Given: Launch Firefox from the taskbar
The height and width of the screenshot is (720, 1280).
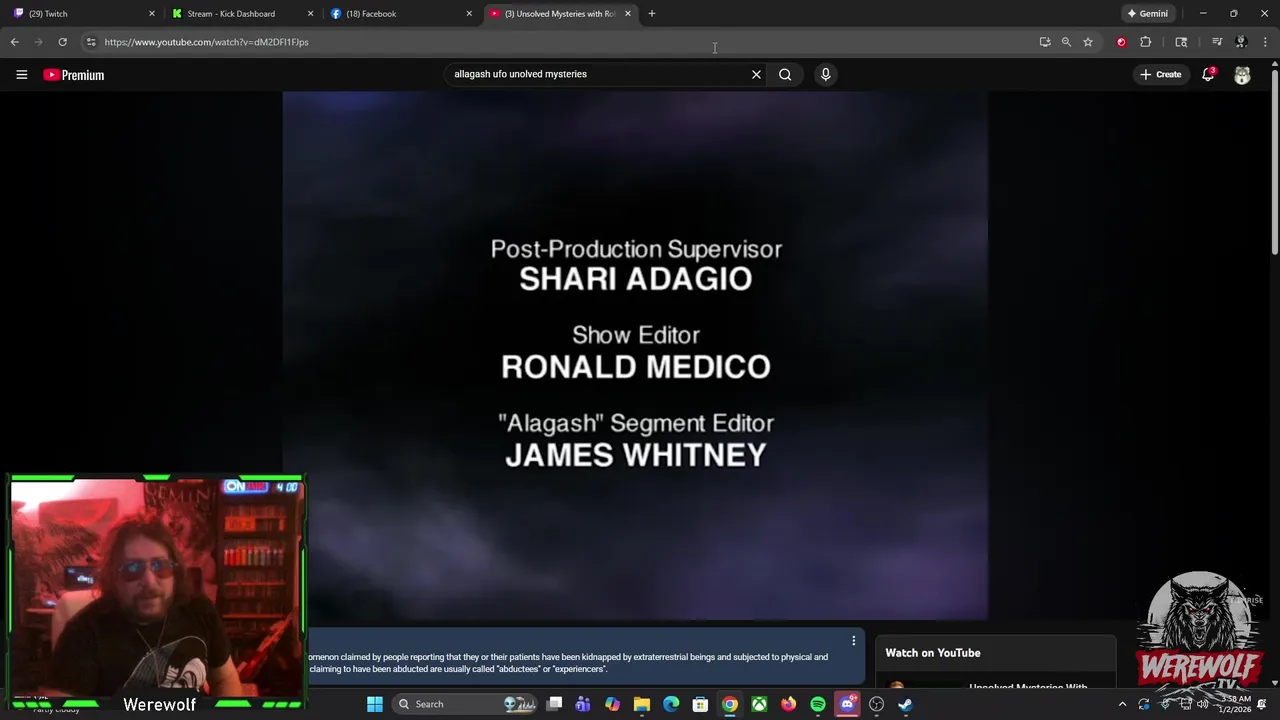Looking at the screenshot, I should pos(788,704).
